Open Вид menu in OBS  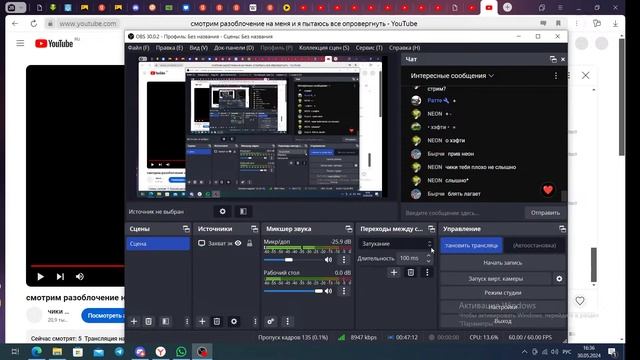[199, 48]
